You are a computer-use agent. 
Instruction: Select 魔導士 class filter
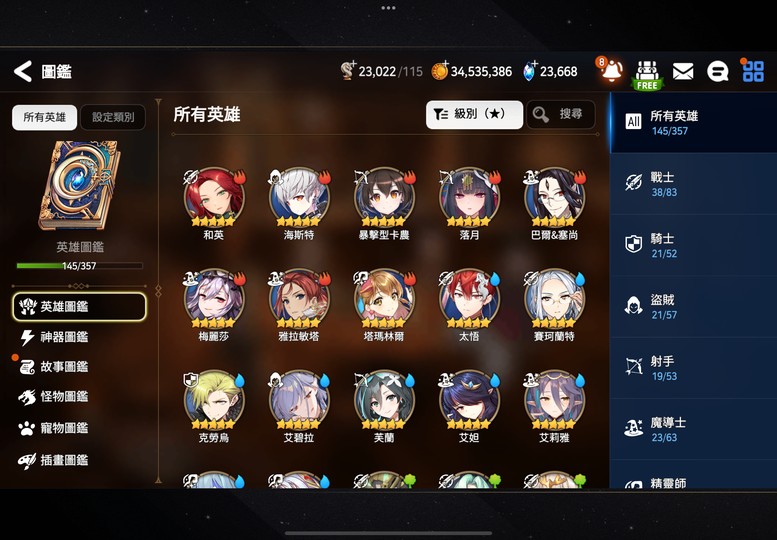pyautogui.click(x=693, y=429)
